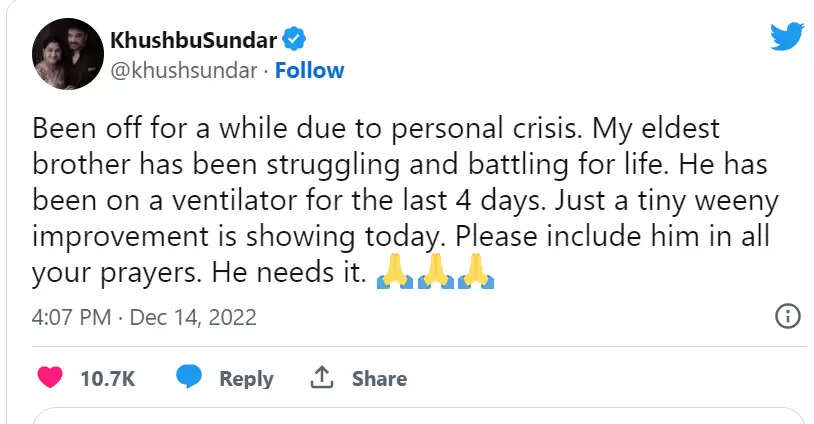Click the Twitter bird logo
Image resolution: width=814 pixels, height=424 pixels.
click(786, 36)
